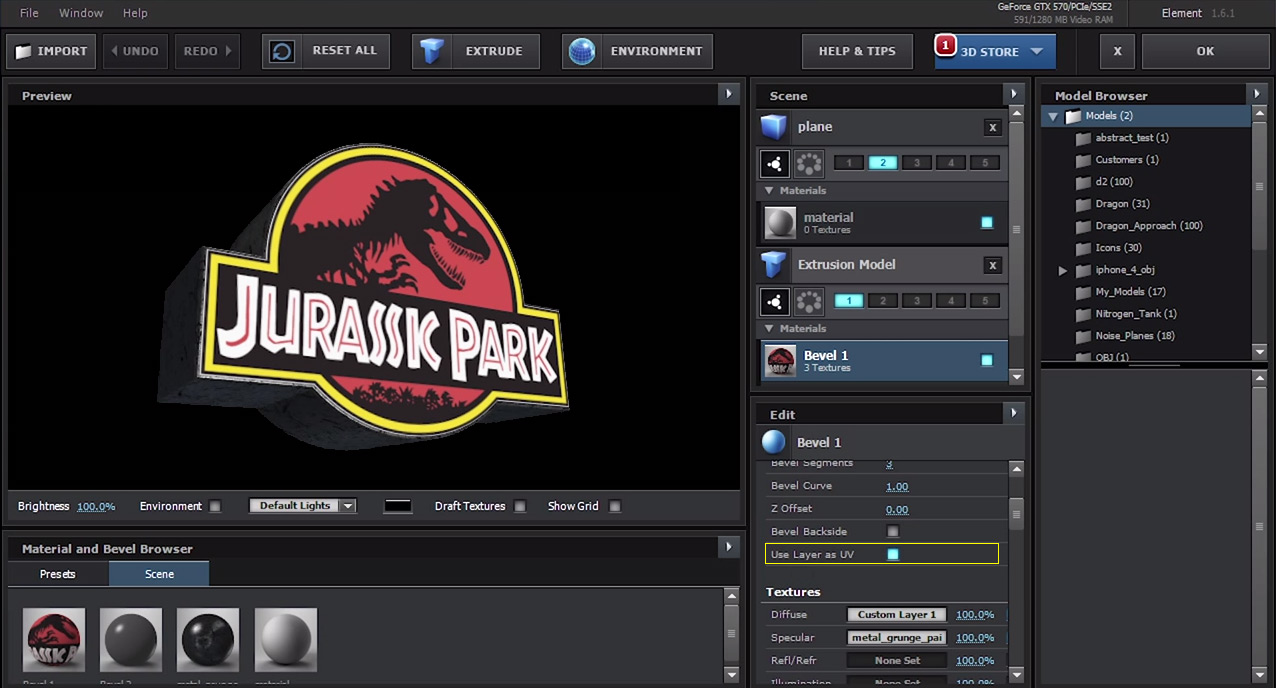Select the Bevel 1 material sphere thumbnail
The height and width of the screenshot is (688, 1276).
tap(54, 639)
